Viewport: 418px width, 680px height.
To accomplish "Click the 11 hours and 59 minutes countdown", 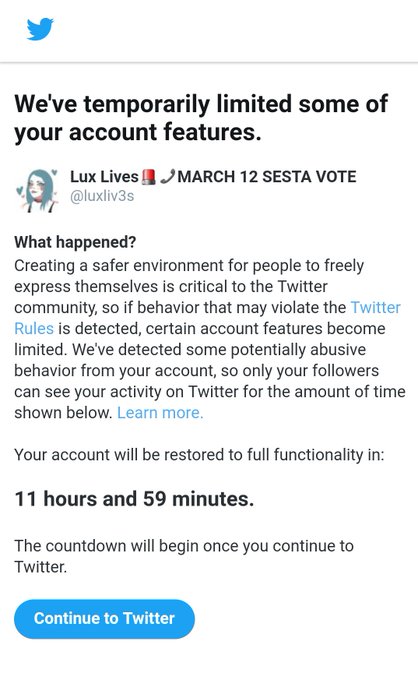I will 134,499.
